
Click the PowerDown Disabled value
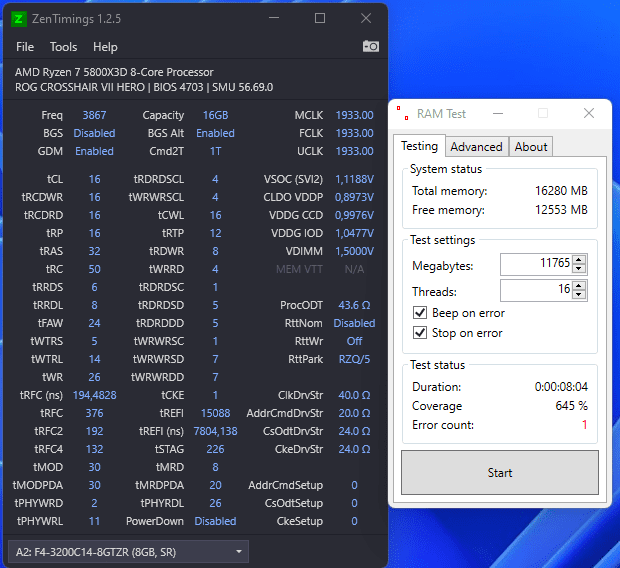[x=215, y=521]
